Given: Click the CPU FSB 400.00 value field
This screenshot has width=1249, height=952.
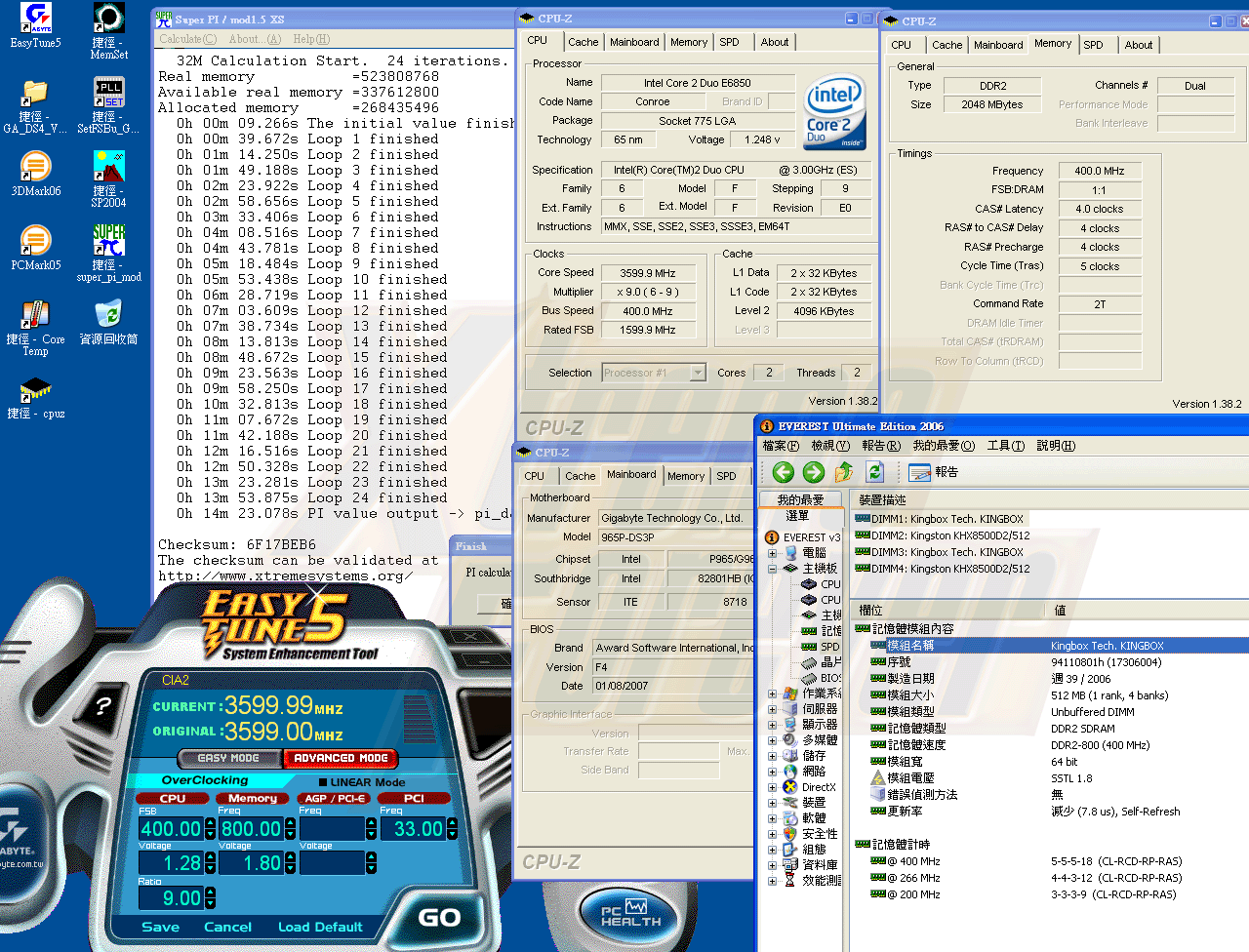Looking at the screenshot, I should coord(171,829).
